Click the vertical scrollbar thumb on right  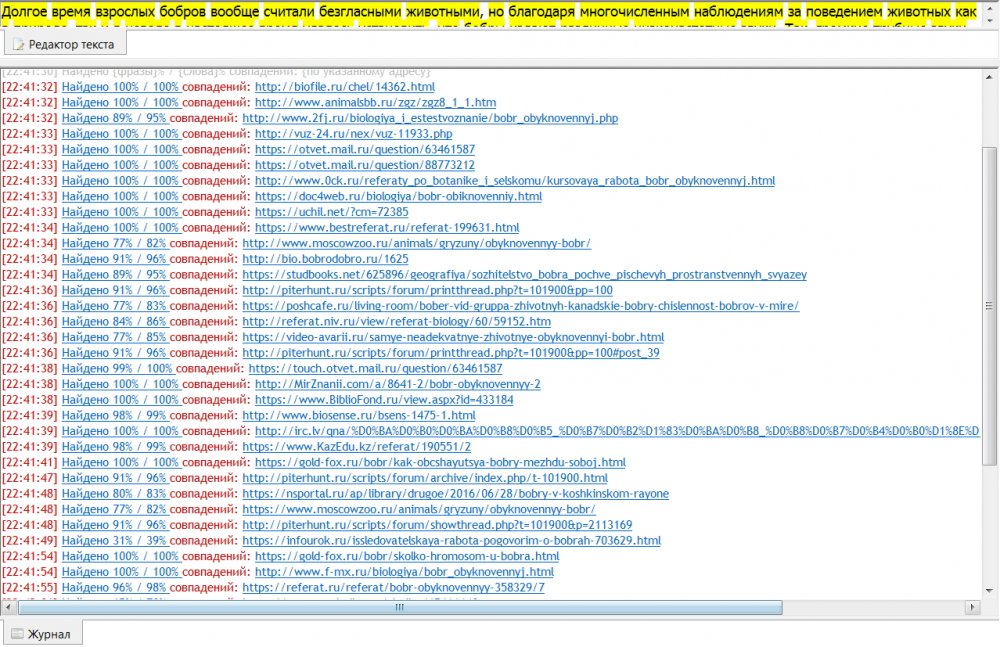(x=990, y=300)
